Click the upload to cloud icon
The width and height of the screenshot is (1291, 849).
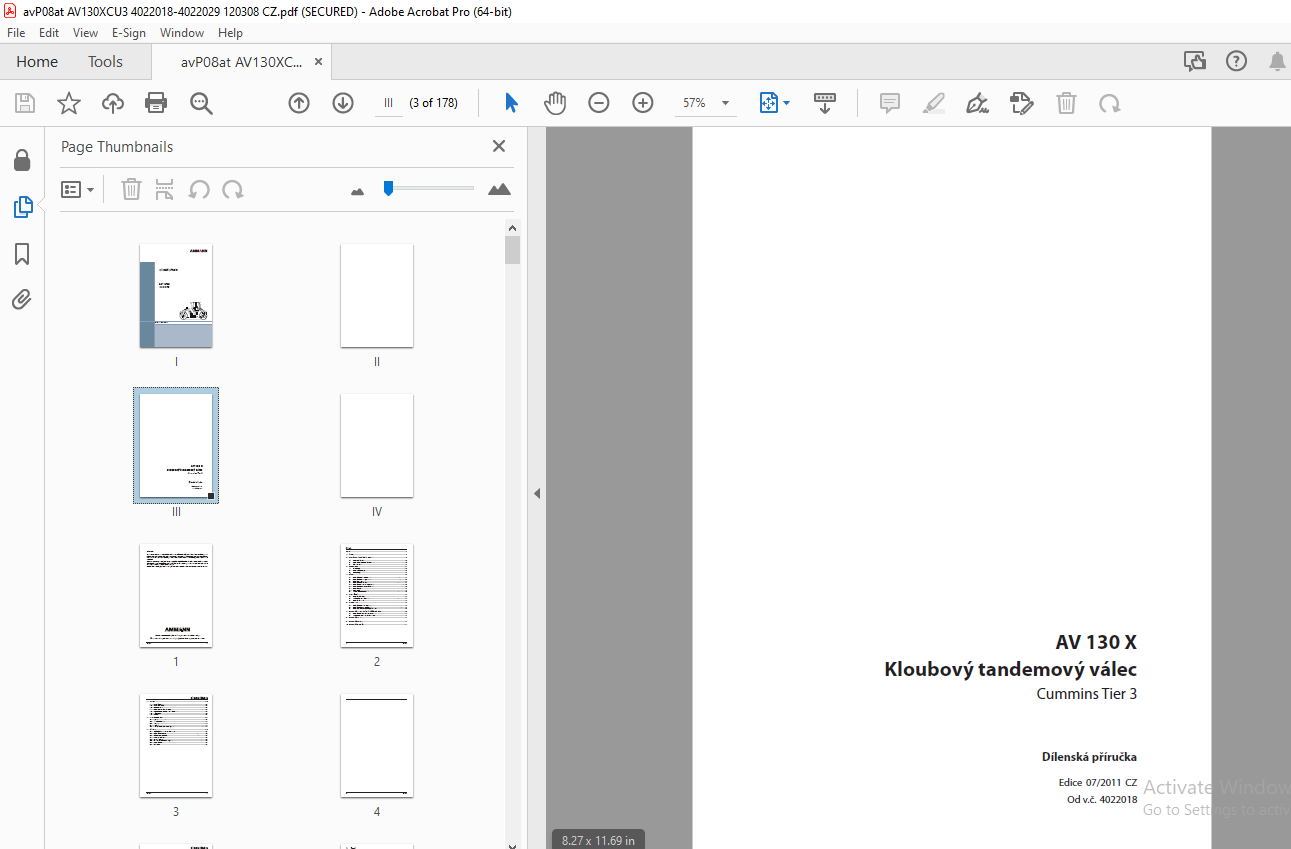(113, 103)
